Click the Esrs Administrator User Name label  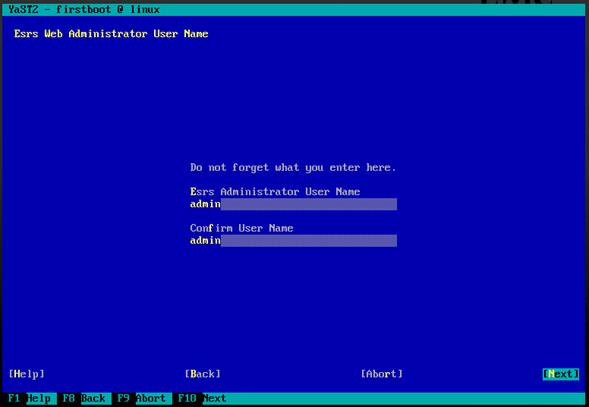point(275,192)
